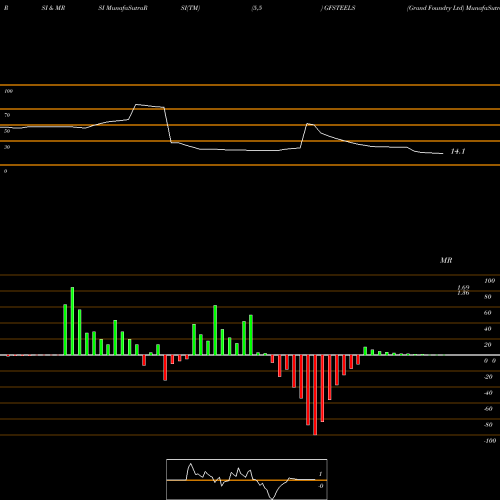Click the MR label above histogram
Screen dimensions: 500x500
pos(446,260)
